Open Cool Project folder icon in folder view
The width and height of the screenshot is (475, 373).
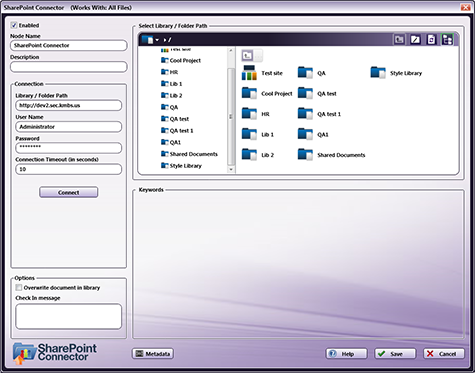pos(249,93)
